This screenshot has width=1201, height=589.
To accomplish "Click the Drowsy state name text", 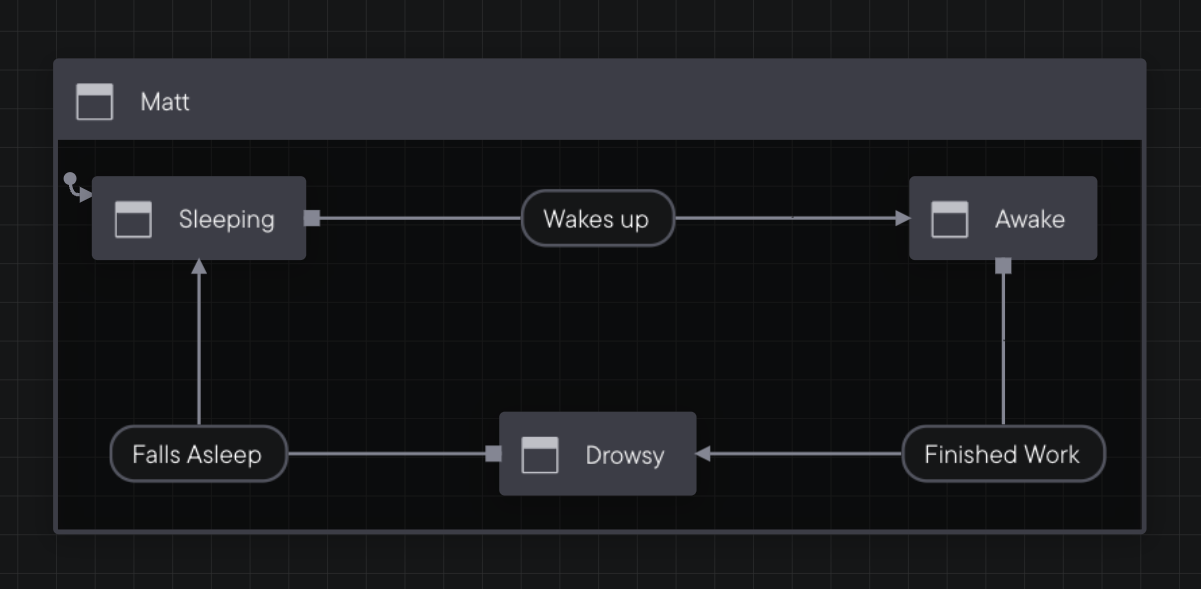I will pyautogui.click(x=625, y=455).
